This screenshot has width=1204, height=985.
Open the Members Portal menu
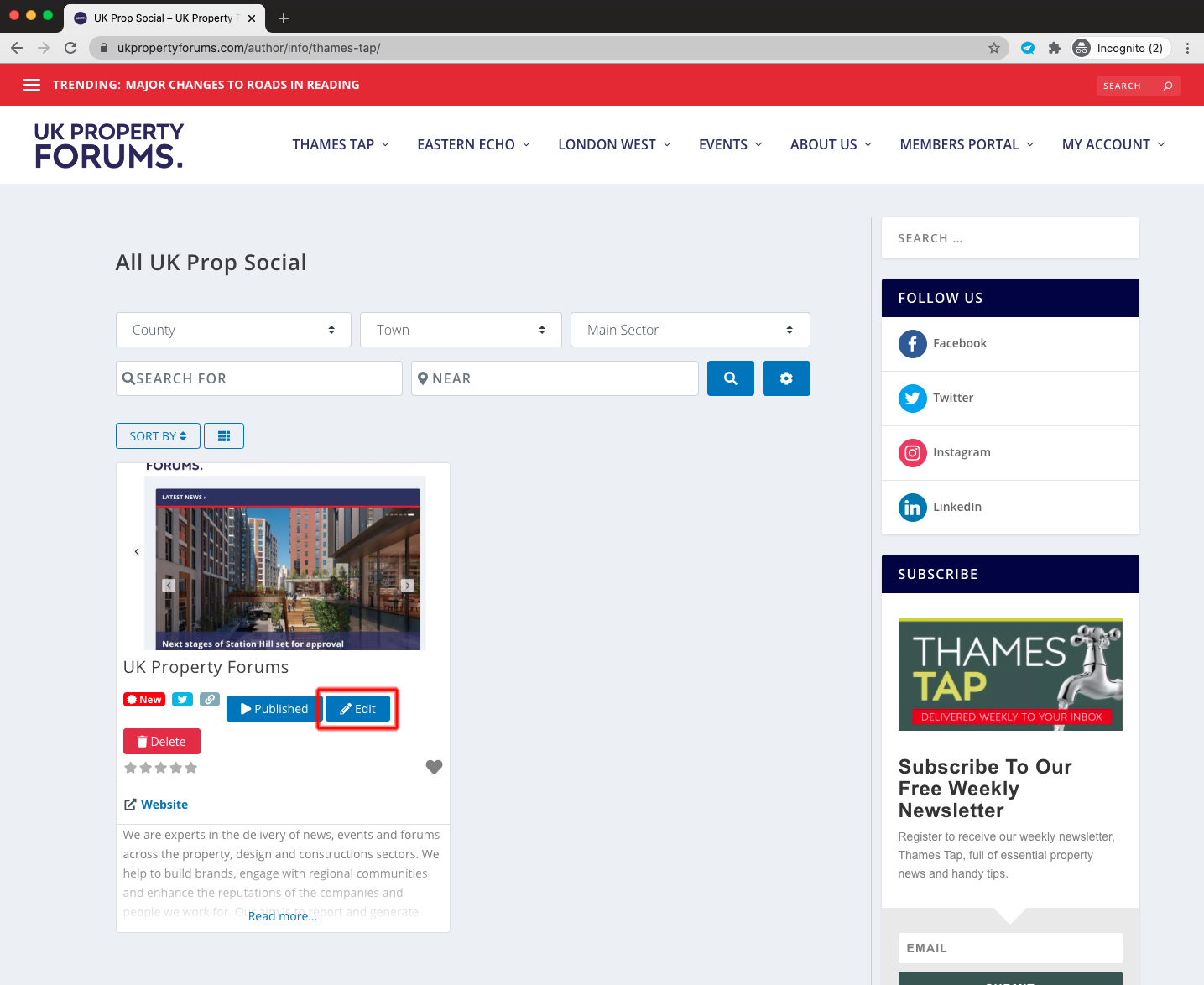pos(967,144)
